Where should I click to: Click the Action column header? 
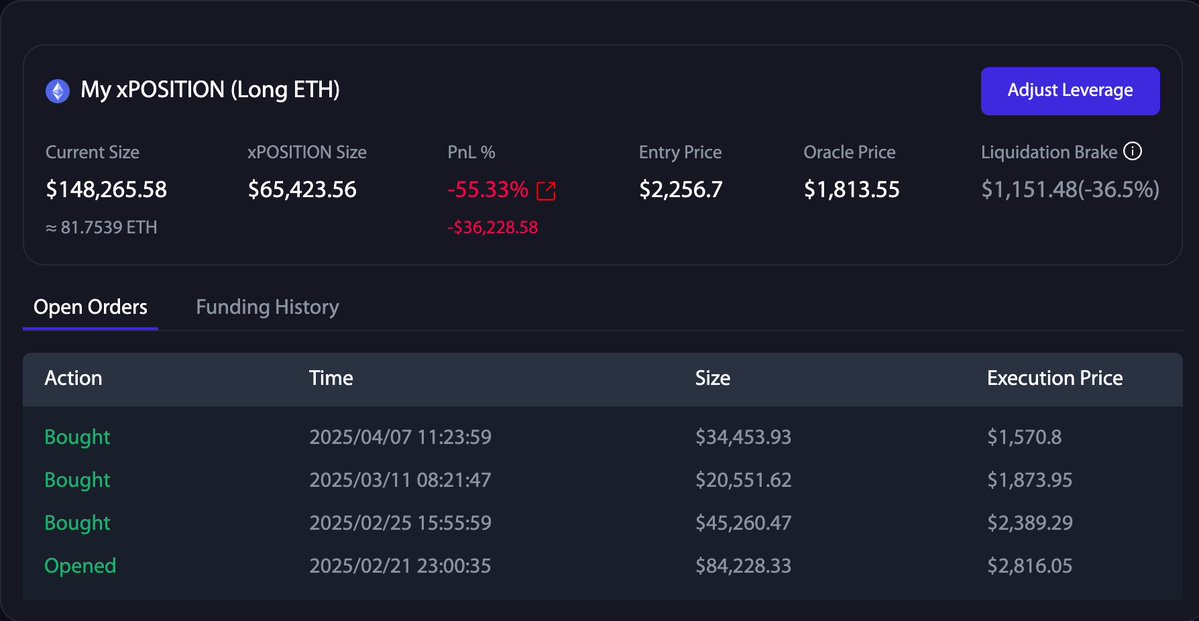pyautogui.click(x=73, y=378)
